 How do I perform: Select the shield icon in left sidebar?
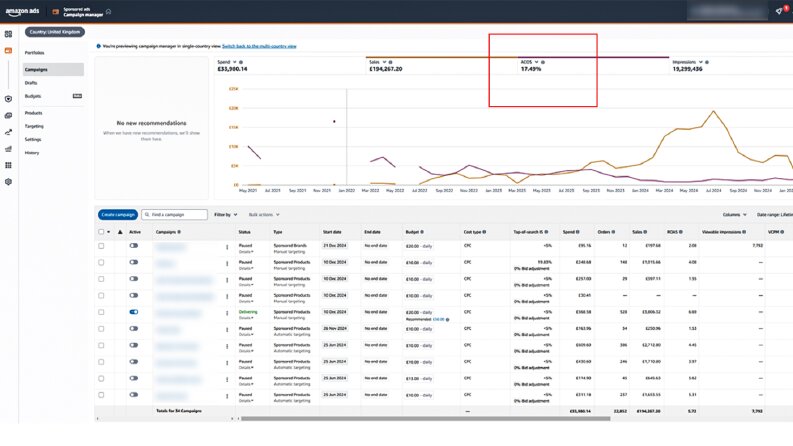tap(8, 99)
